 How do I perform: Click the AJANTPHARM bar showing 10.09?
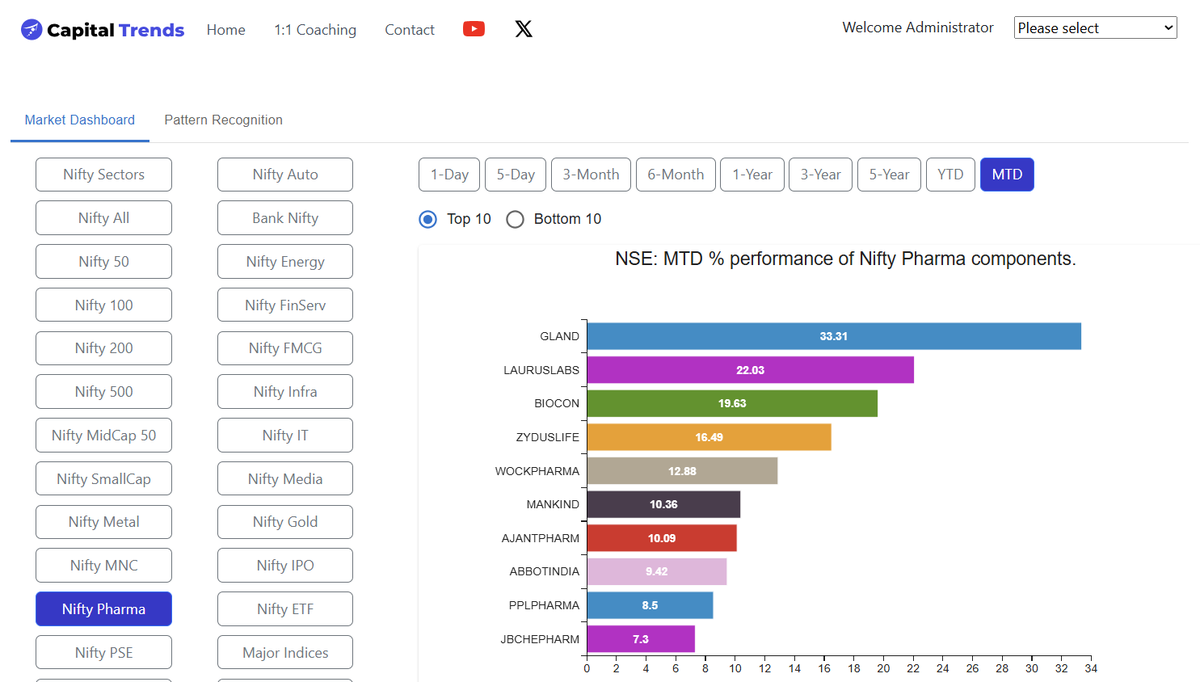(x=661, y=538)
